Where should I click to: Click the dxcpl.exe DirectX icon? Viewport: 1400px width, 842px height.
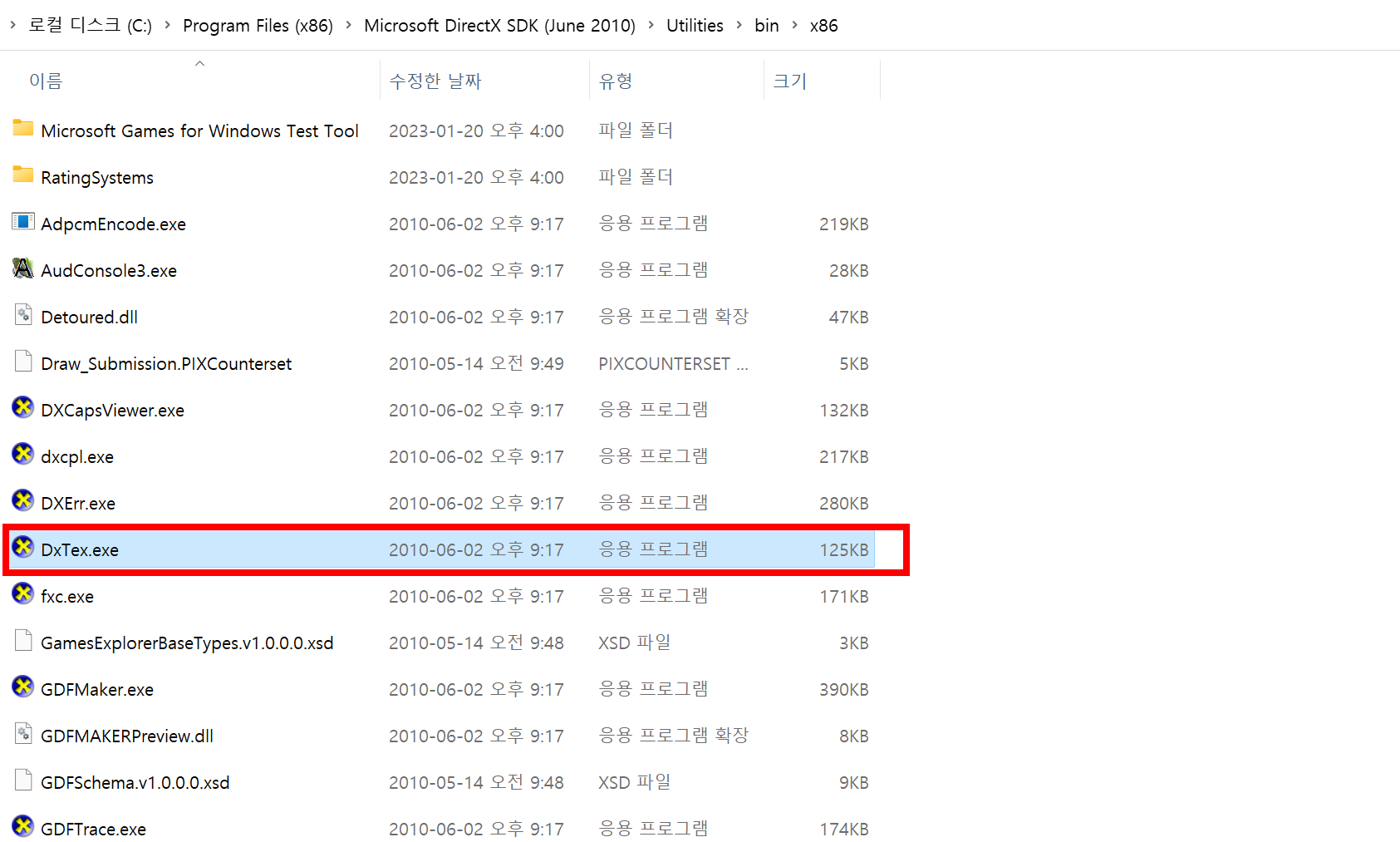coord(23,454)
